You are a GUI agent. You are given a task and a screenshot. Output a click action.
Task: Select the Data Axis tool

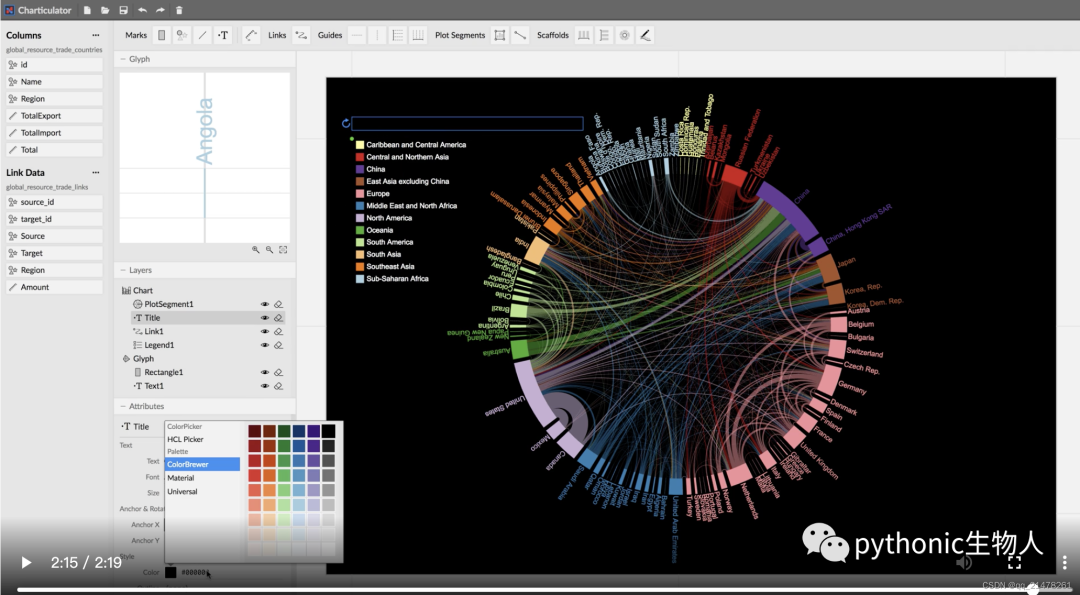point(251,35)
